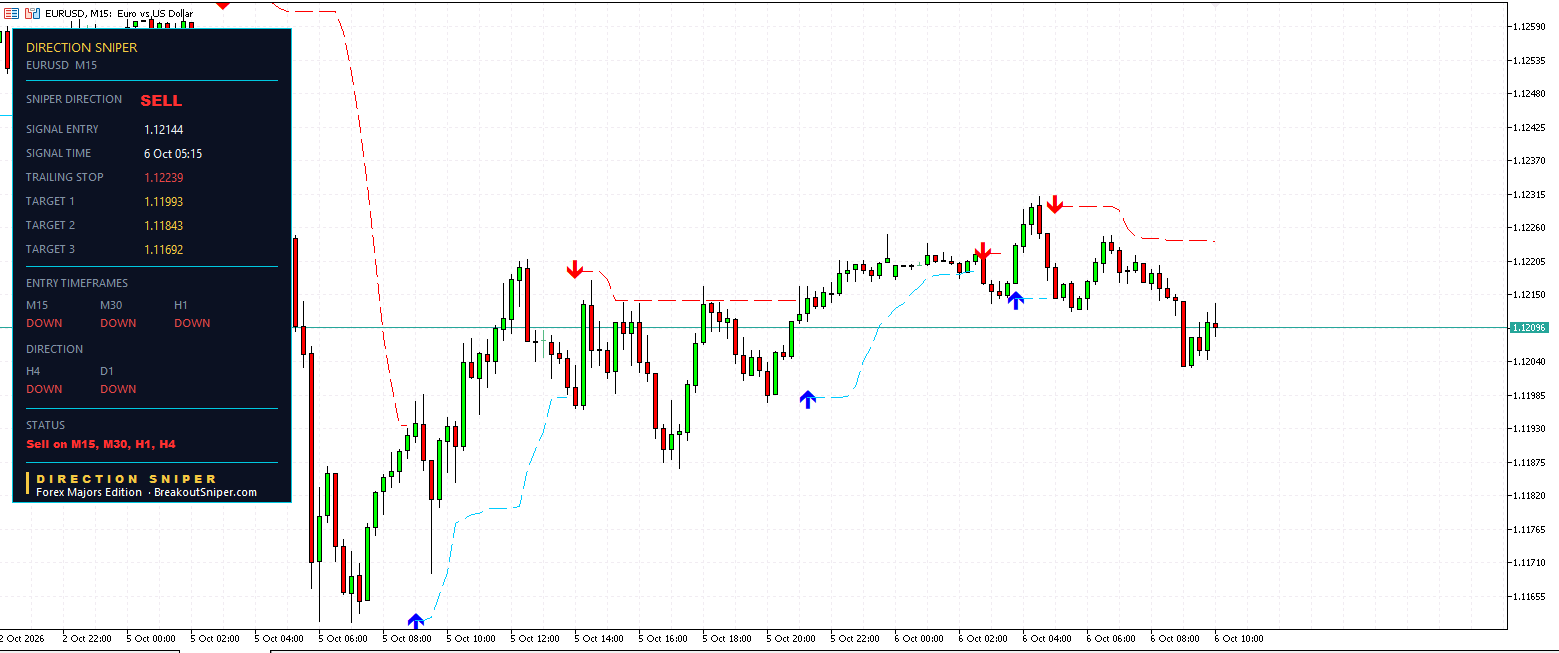Click the Target 1 value 1.11993

coord(163,202)
